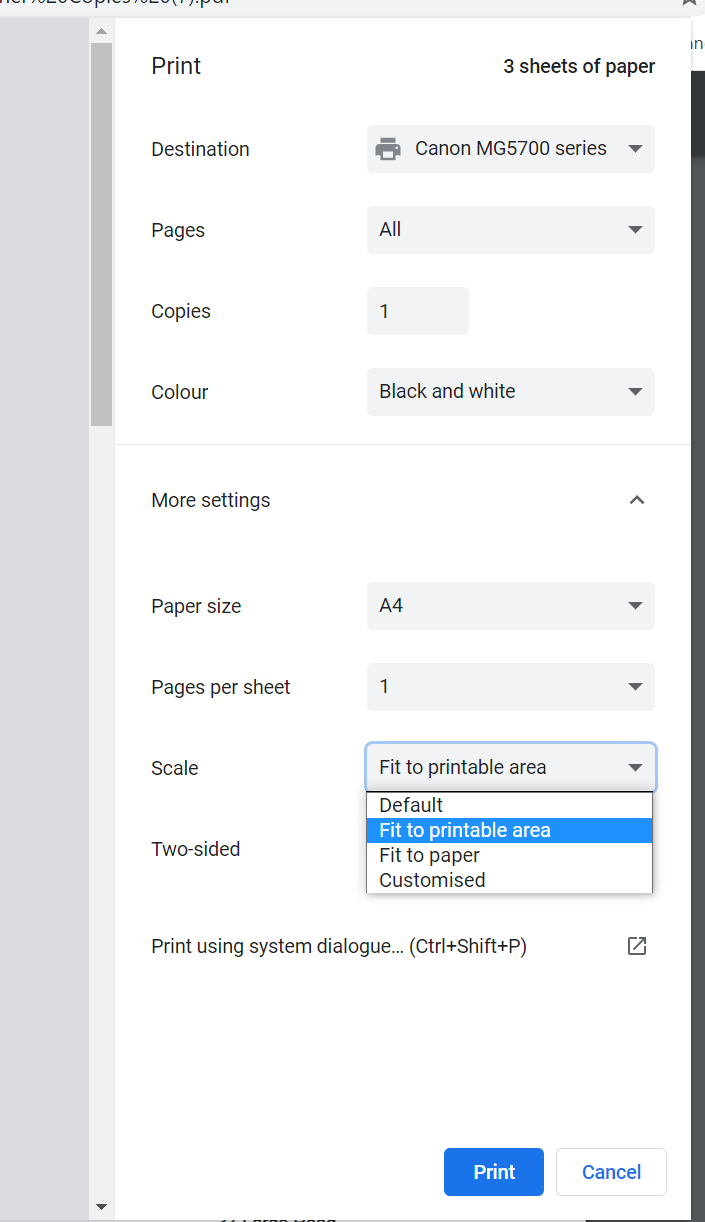Viewport: 705px width, 1222px height.
Task: Click the scroll-up arrow of the preview scrollbar
Action: (101, 31)
